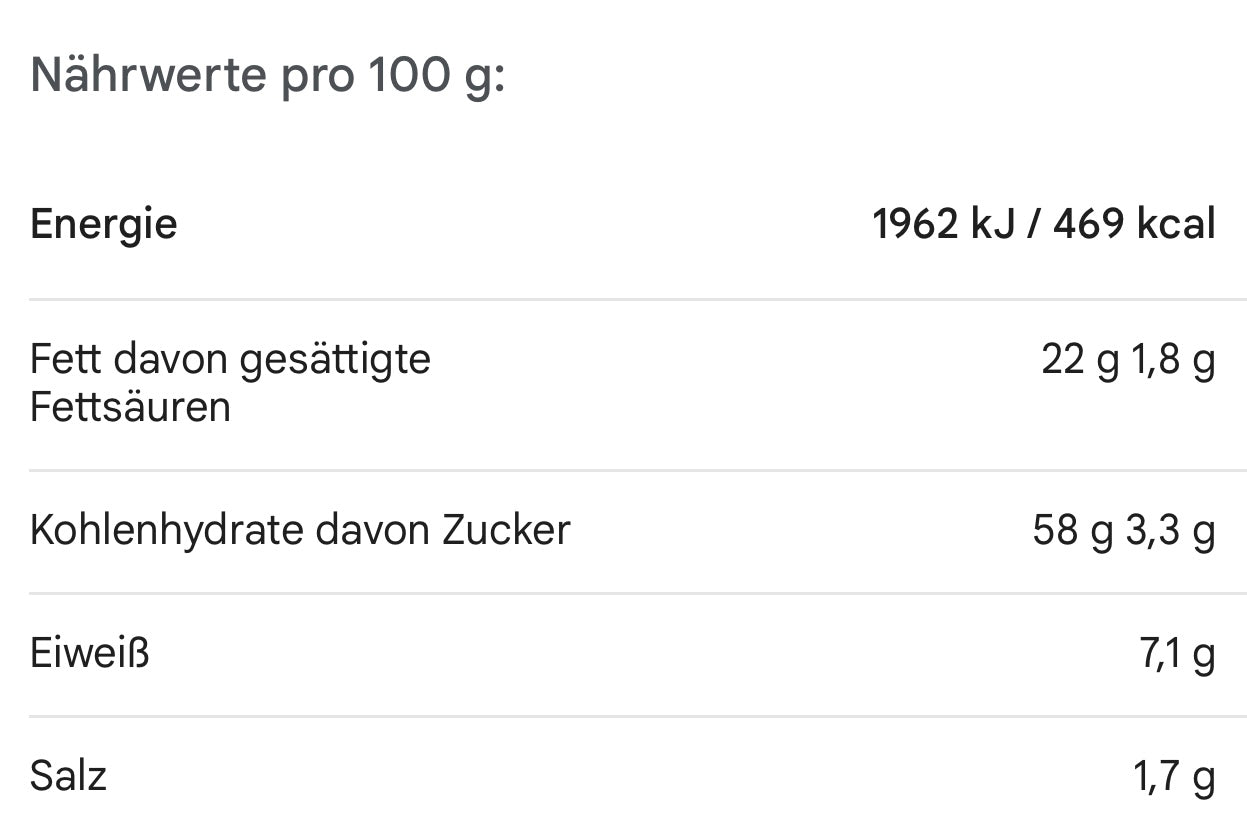Click the 469 kcal energy value

click(x=1134, y=224)
